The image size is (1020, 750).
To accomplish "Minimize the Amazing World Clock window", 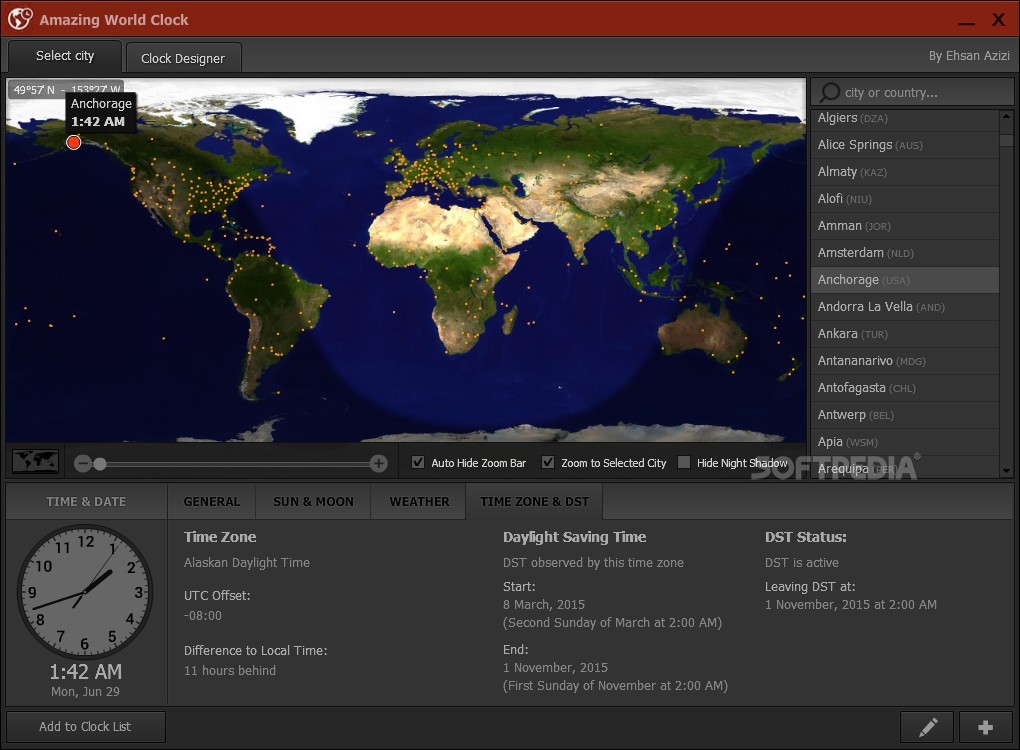I will tap(966, 21).
